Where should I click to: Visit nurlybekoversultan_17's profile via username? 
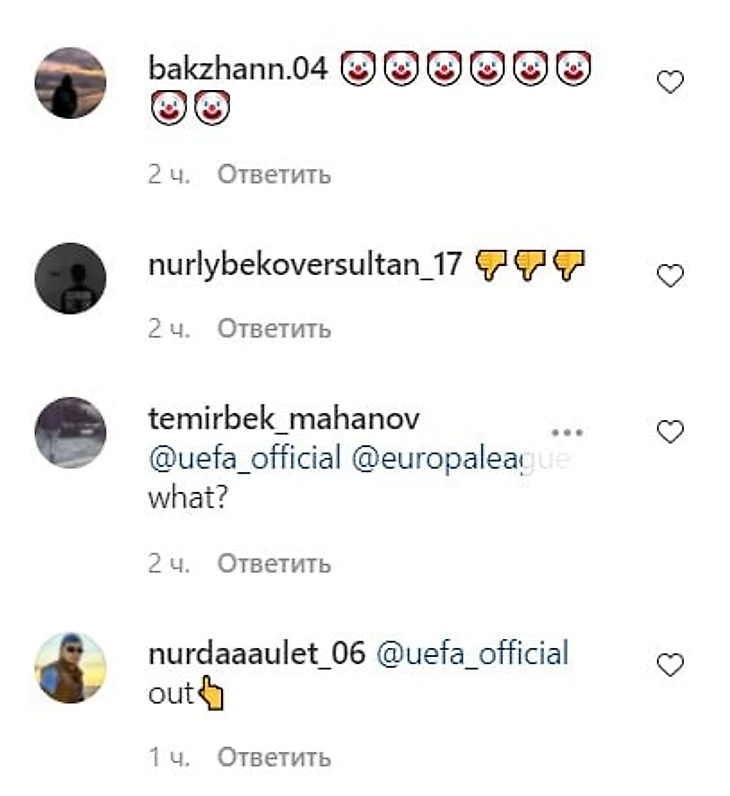click(x=305, y=264)
